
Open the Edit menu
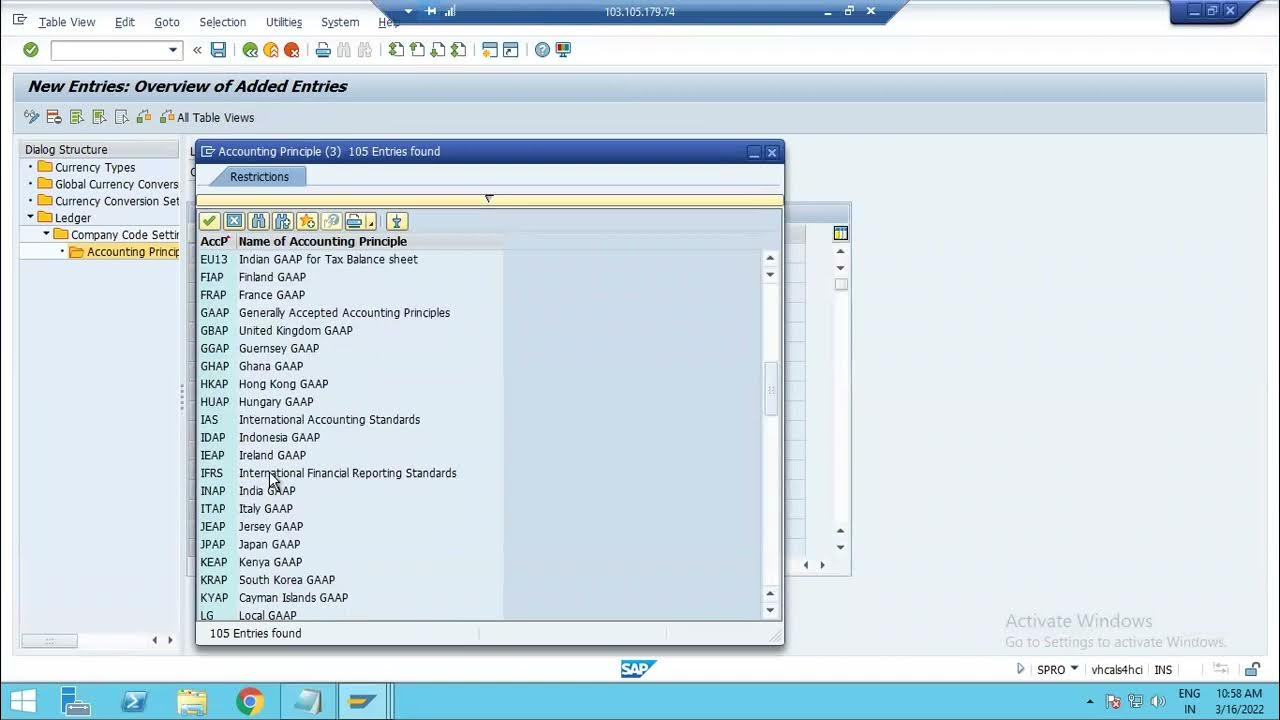(x=125, y=22)
